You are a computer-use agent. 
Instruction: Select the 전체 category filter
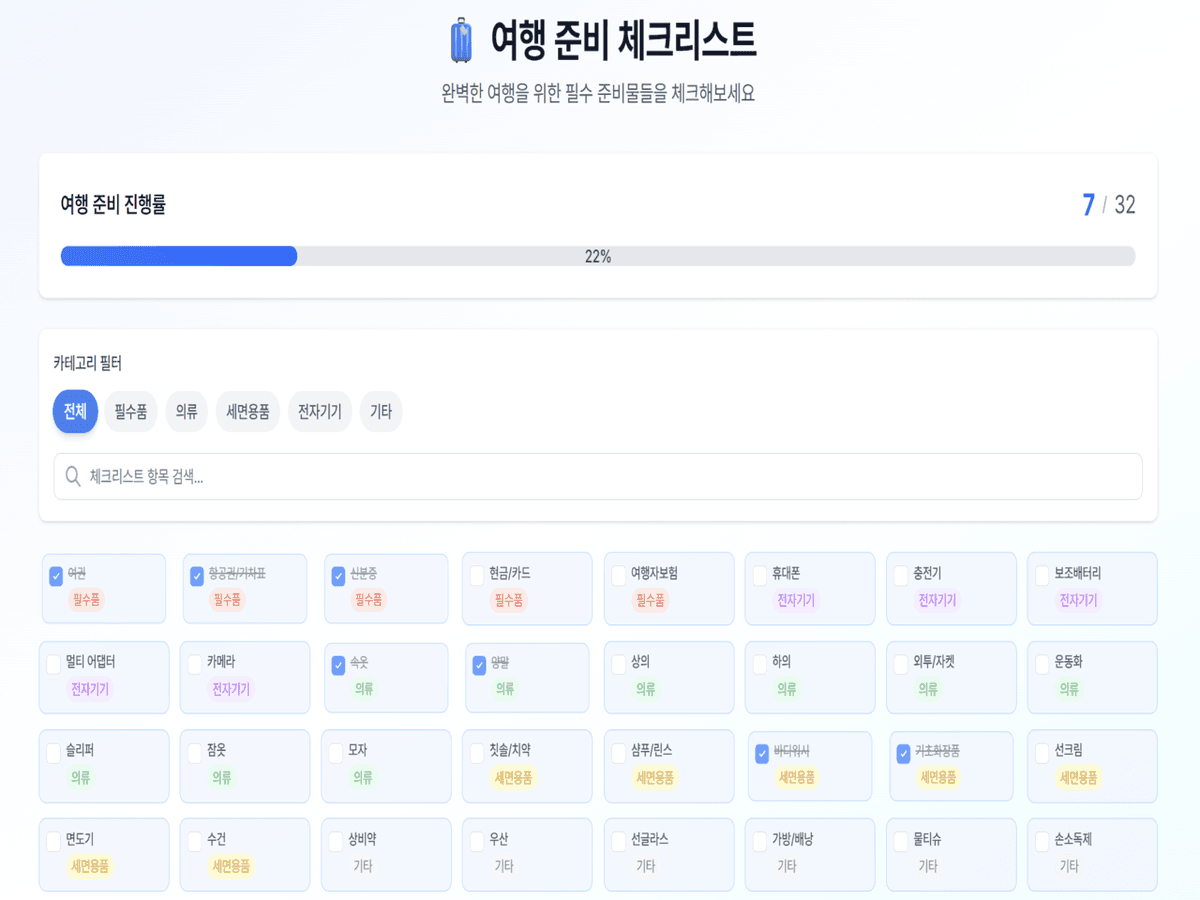pos(75,411)
